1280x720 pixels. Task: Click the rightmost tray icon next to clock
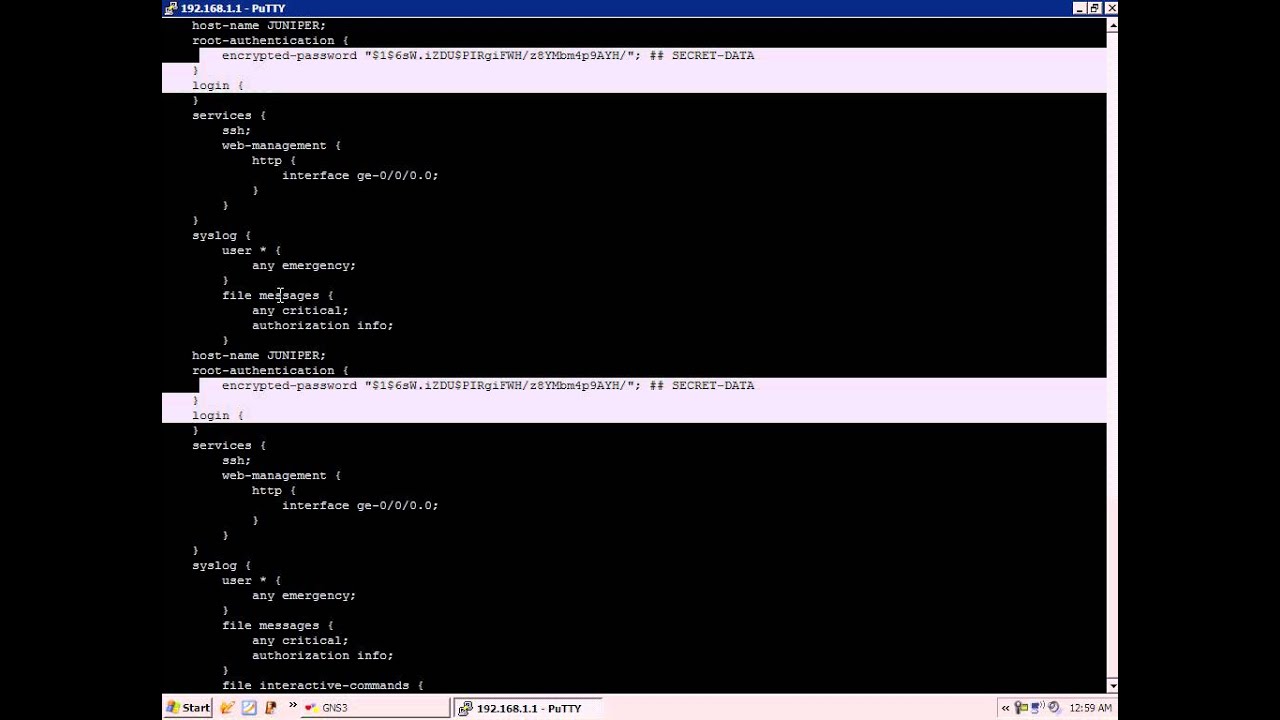pos(1053,708)
